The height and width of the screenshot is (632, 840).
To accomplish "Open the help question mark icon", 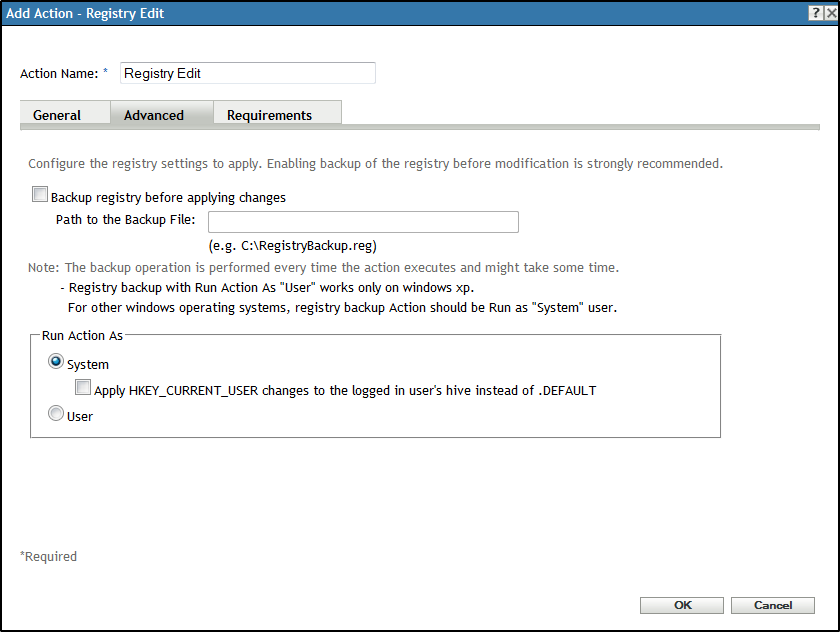I will click(816, 13).
